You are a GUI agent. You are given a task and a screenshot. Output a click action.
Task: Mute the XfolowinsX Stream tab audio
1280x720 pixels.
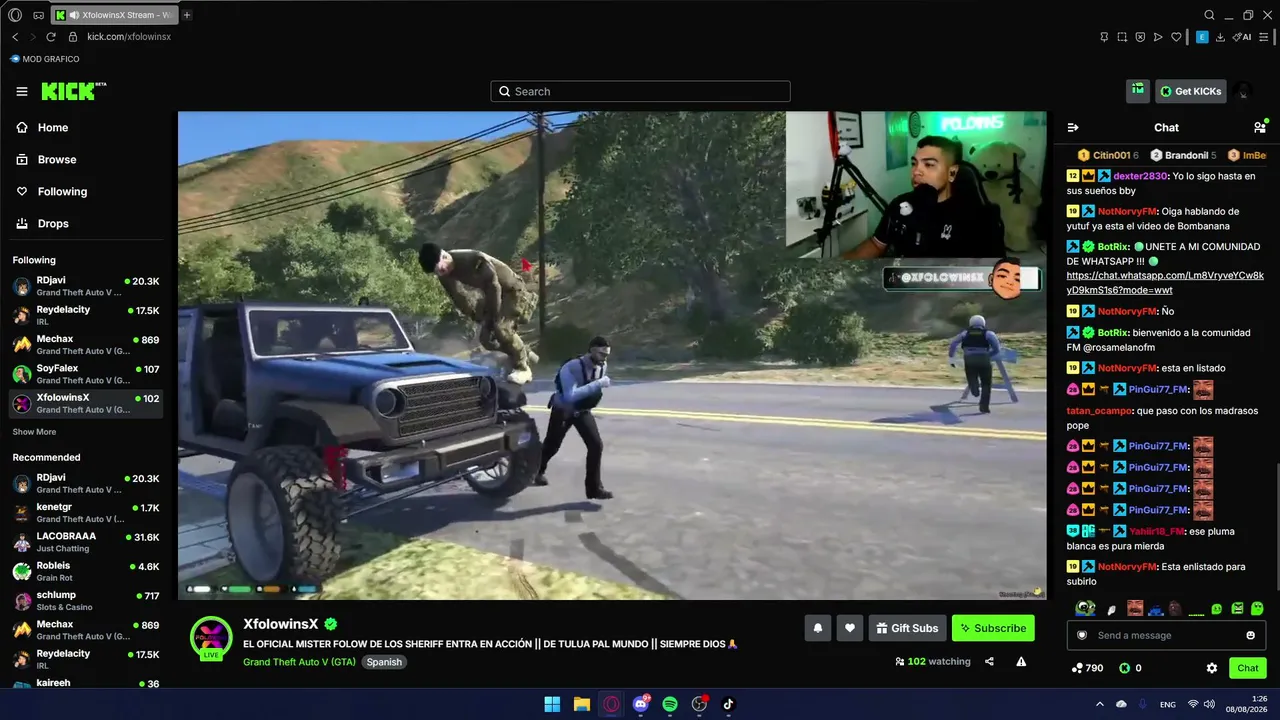[75, 15]
